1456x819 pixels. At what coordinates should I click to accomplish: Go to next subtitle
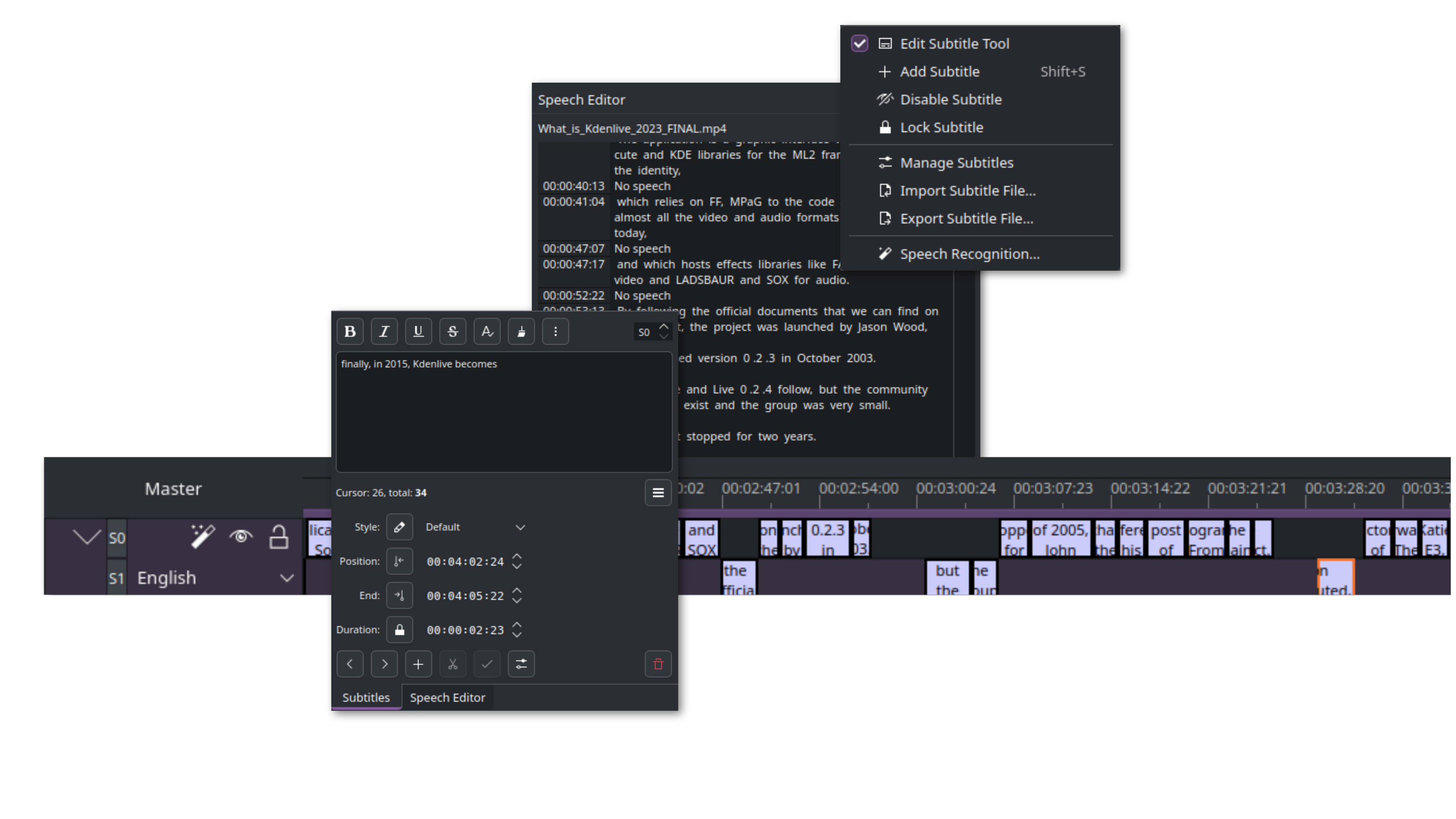pos(384,664)
